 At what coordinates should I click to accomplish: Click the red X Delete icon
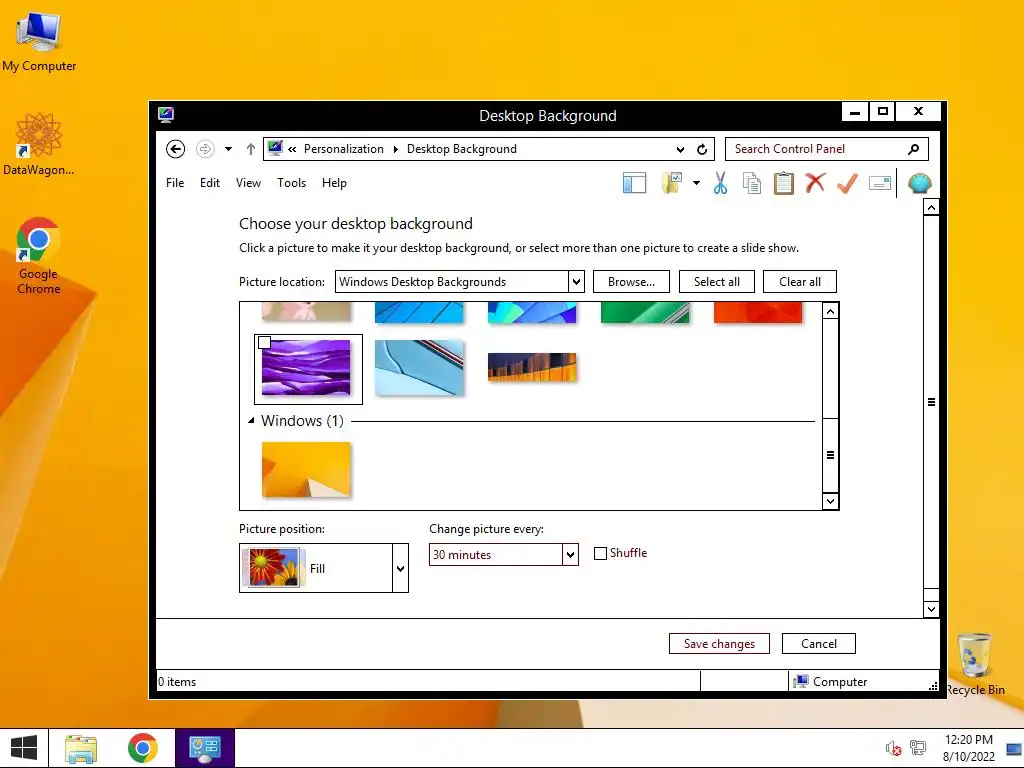tap(815, 183)
